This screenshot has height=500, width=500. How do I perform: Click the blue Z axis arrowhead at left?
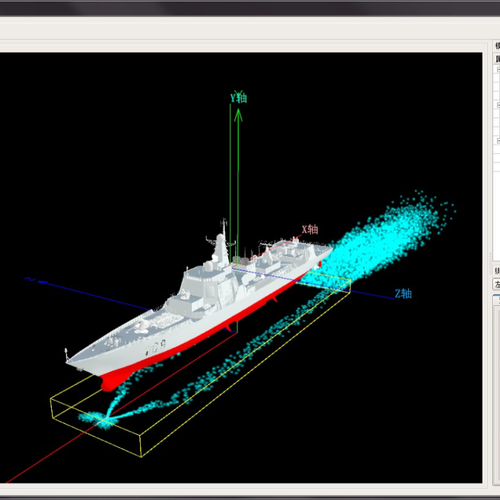point(42,282)
